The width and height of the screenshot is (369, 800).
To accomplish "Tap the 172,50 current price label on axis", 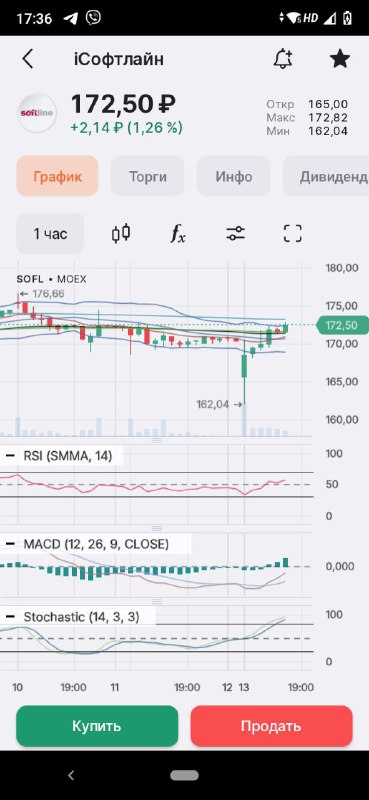I will pyautogui.click(x=340, y=325).
